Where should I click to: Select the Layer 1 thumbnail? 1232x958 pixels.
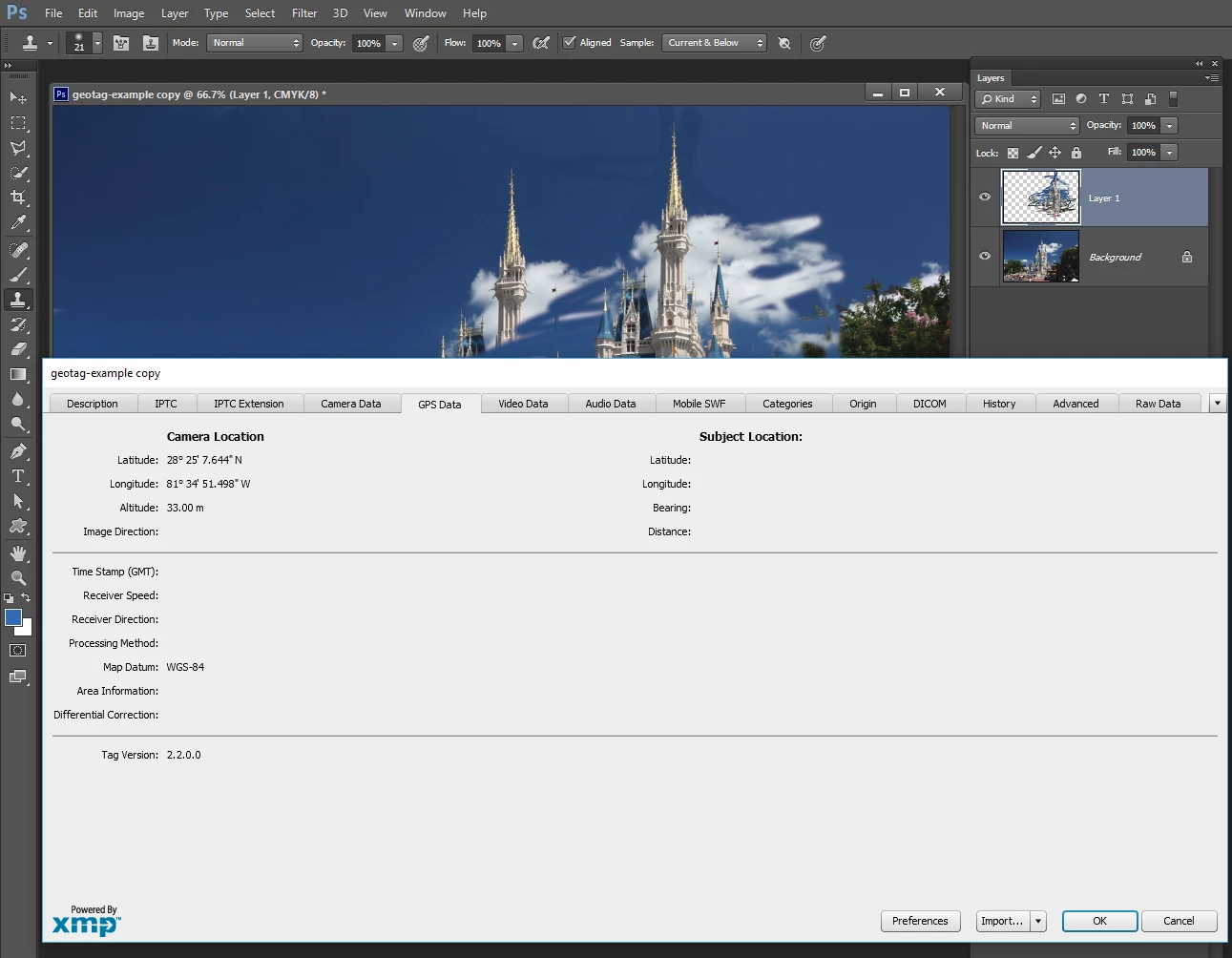(1041, 197)
